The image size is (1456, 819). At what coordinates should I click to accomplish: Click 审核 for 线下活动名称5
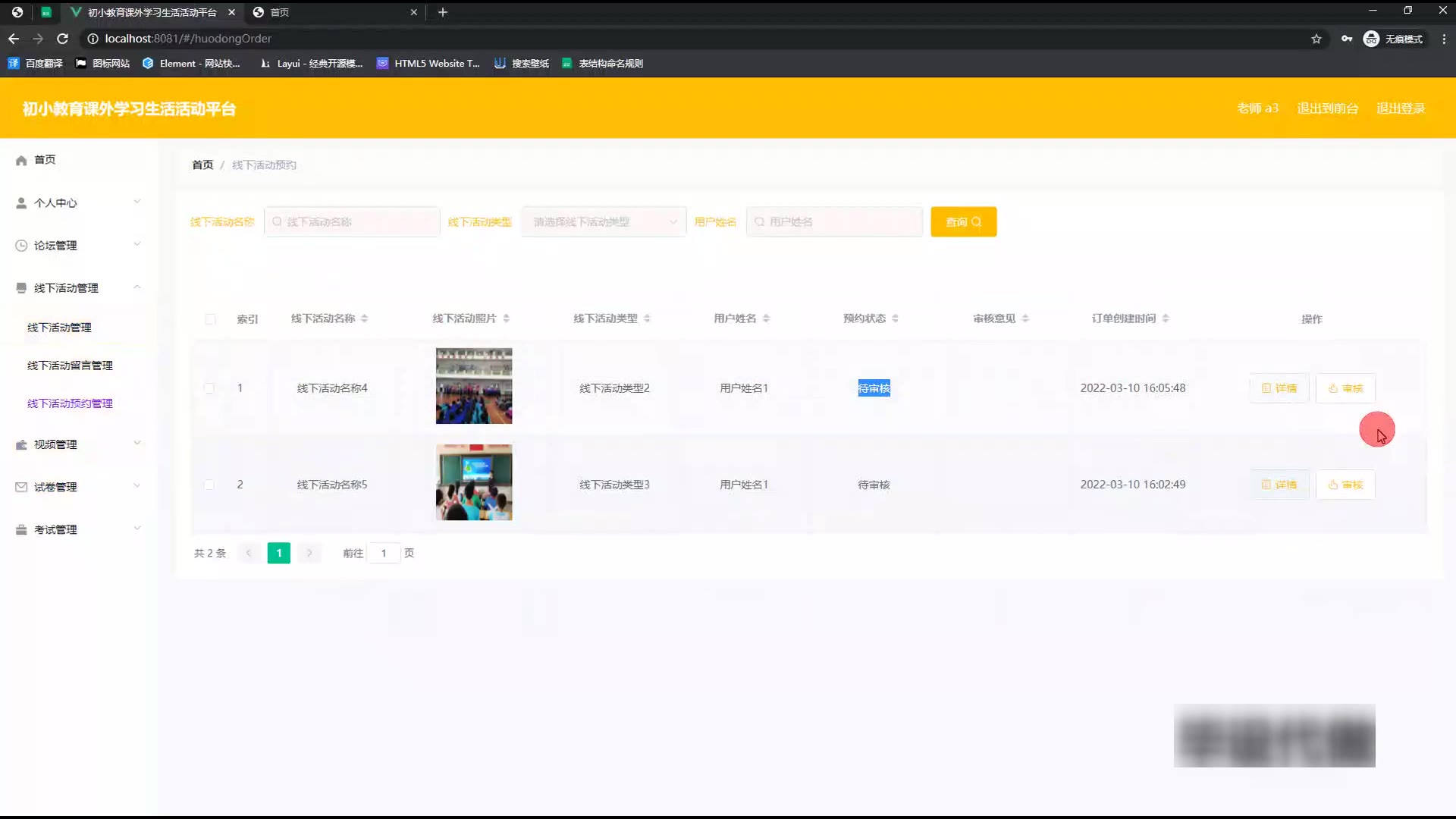(1345, 485)
